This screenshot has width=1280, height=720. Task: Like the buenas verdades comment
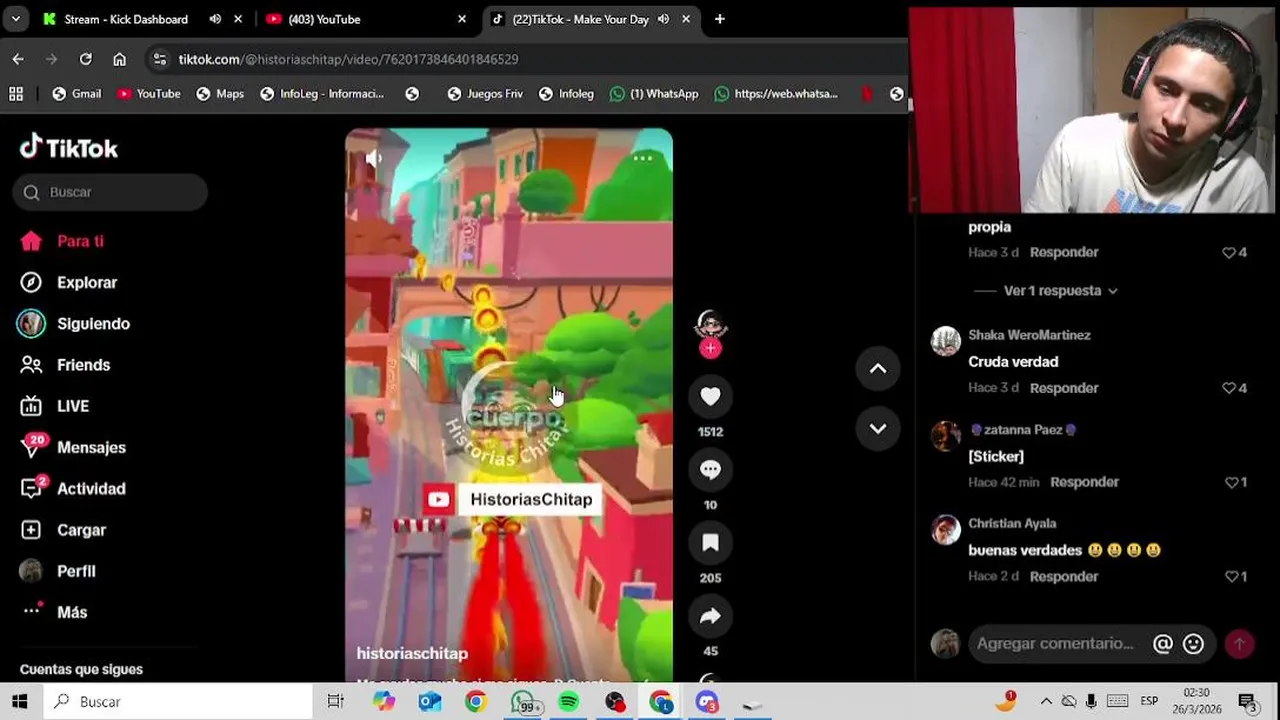coord(1231,576)
